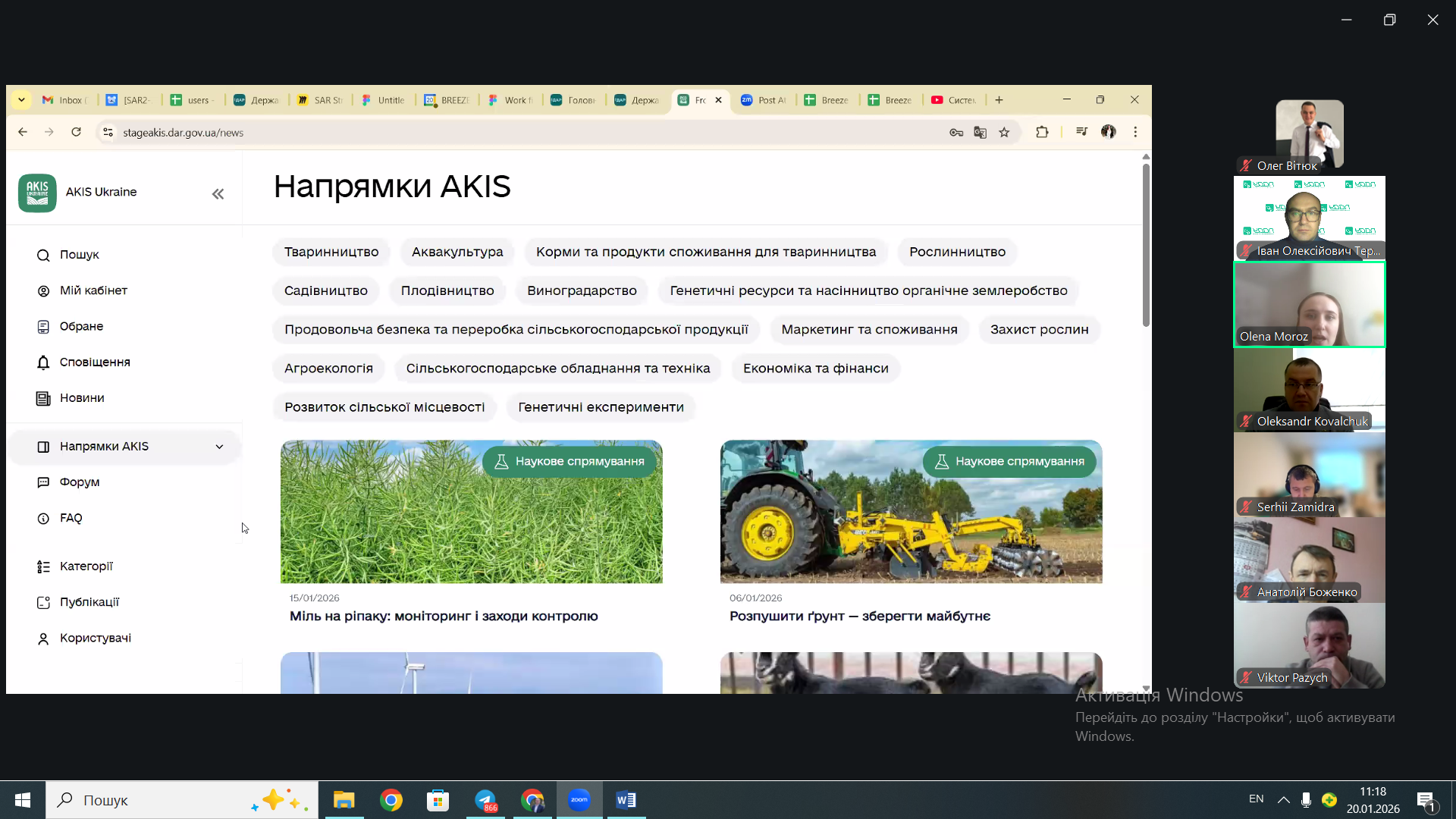The image size is (1456, 819).
Task: Open Форум in the sidebar menu
Action: 80,482
